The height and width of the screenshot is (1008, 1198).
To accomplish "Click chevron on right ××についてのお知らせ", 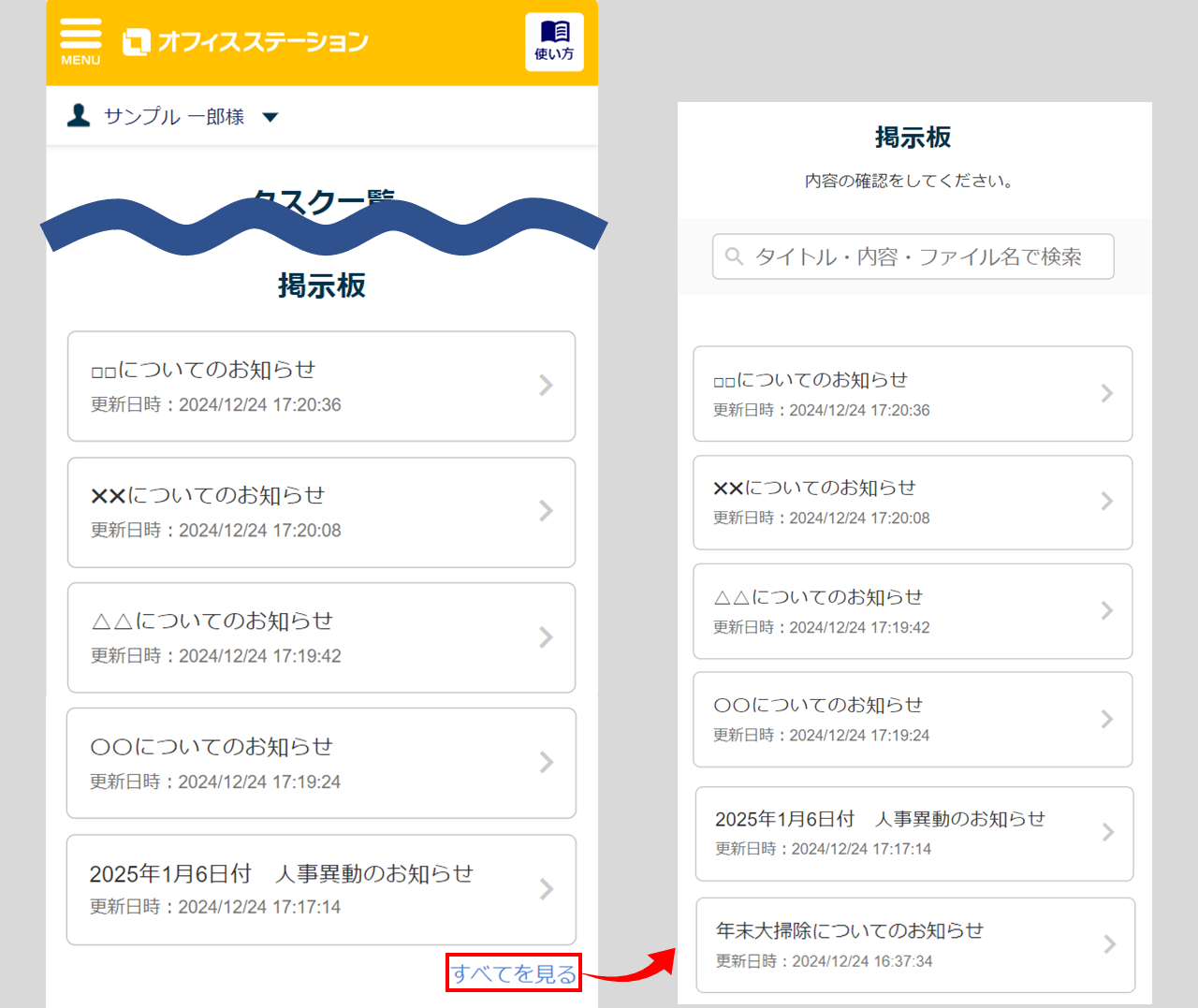I will 1106,502.
